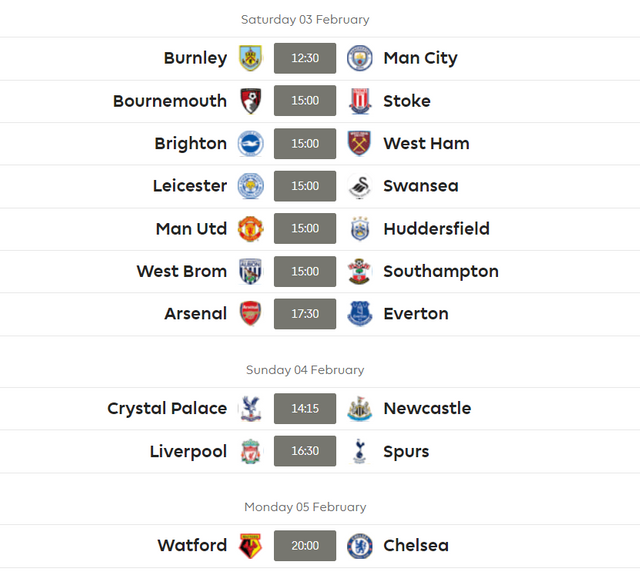Click the 17:30 Arsenal v Everton time

click(305, 313)
